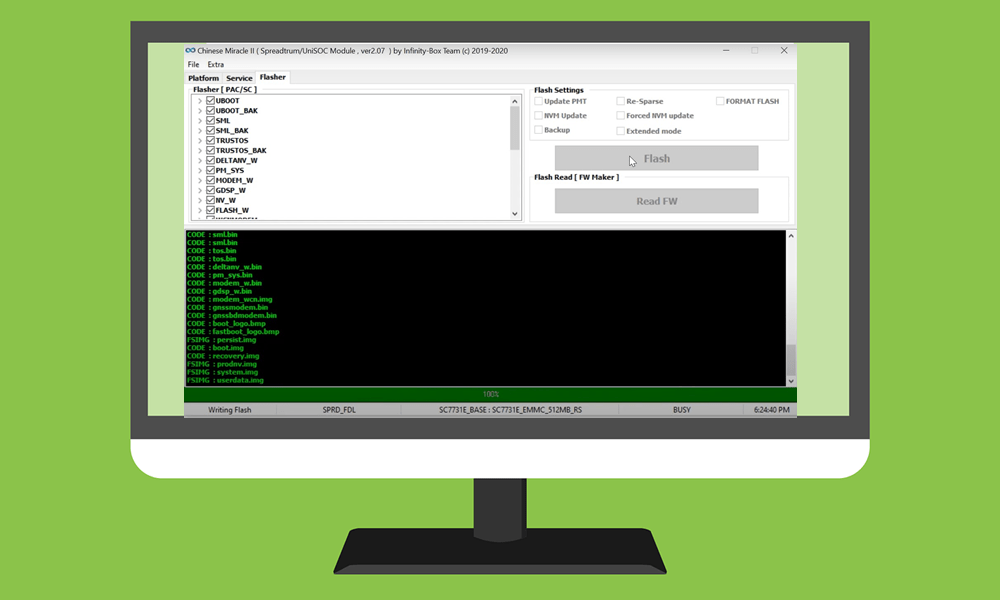Expand the TRUSTOS_BAK tree node
1000x600 pixels.
coord(200,150)
